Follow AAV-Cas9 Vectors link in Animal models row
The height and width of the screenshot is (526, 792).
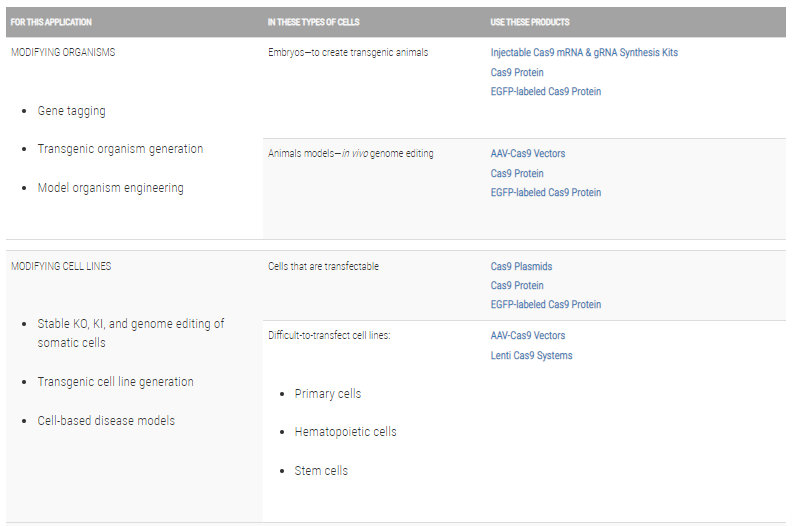(527, 154)
